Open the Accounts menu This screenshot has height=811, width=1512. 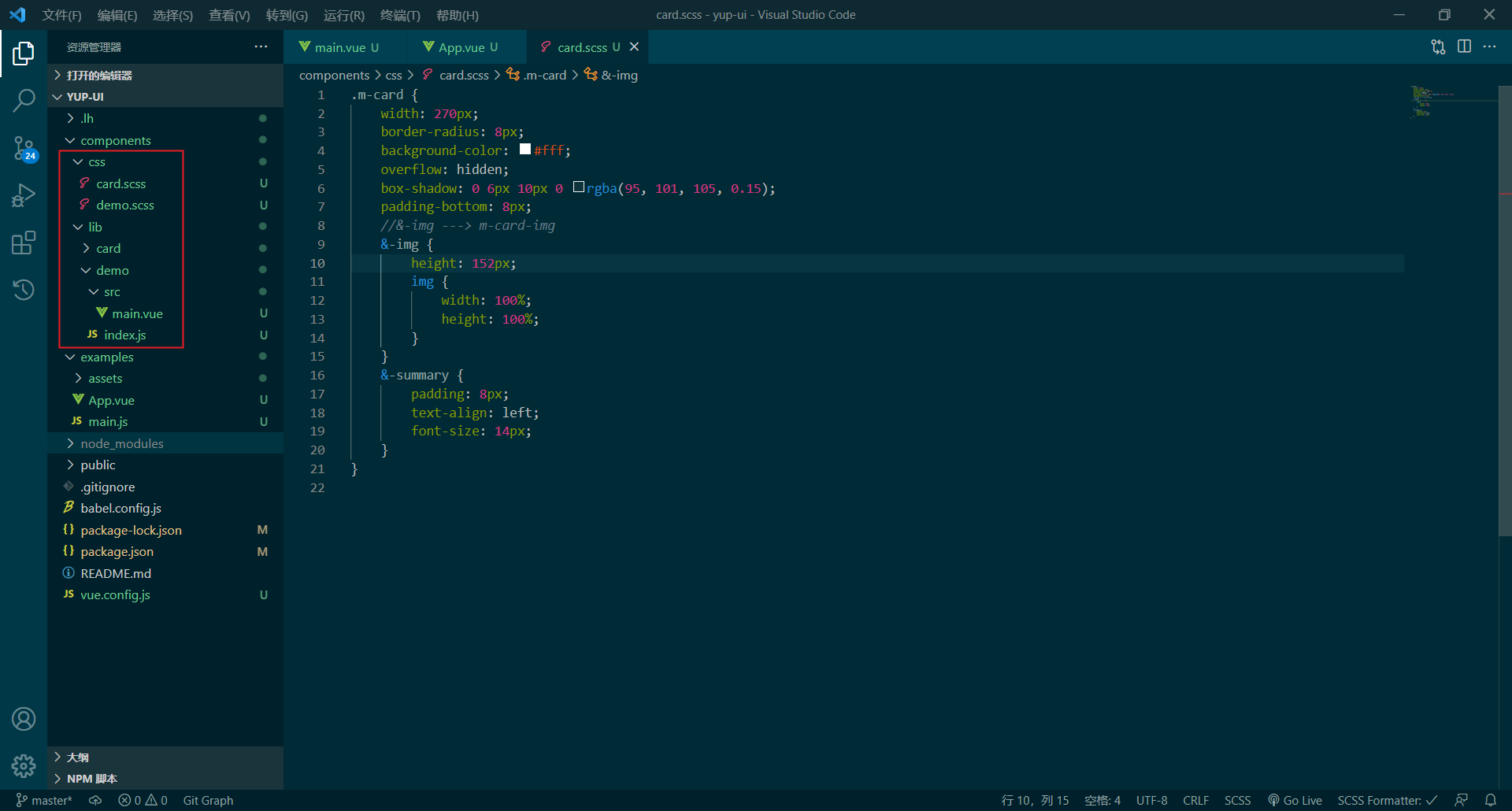24,719
